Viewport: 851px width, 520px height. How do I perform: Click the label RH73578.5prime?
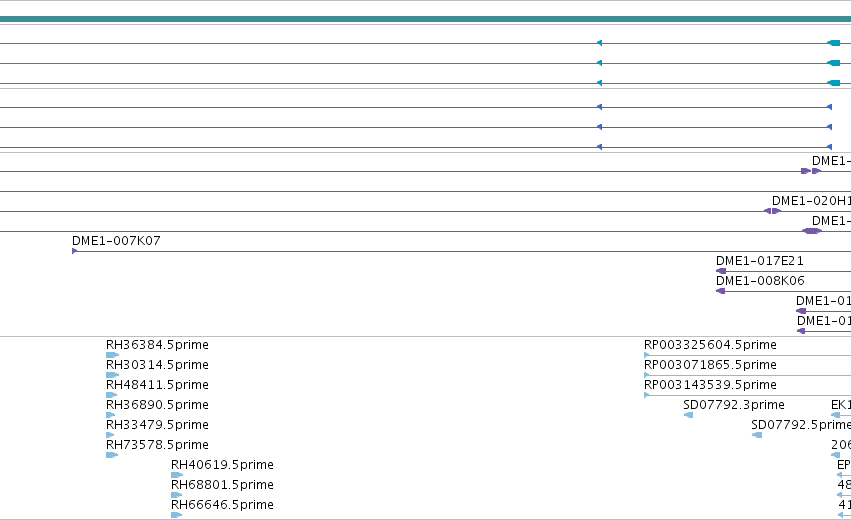coord(157,445)
